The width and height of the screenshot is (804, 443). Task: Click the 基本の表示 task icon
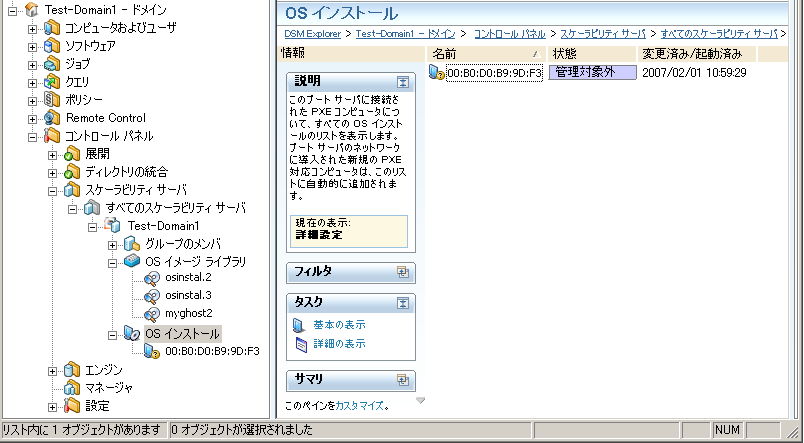click(299, 325)
